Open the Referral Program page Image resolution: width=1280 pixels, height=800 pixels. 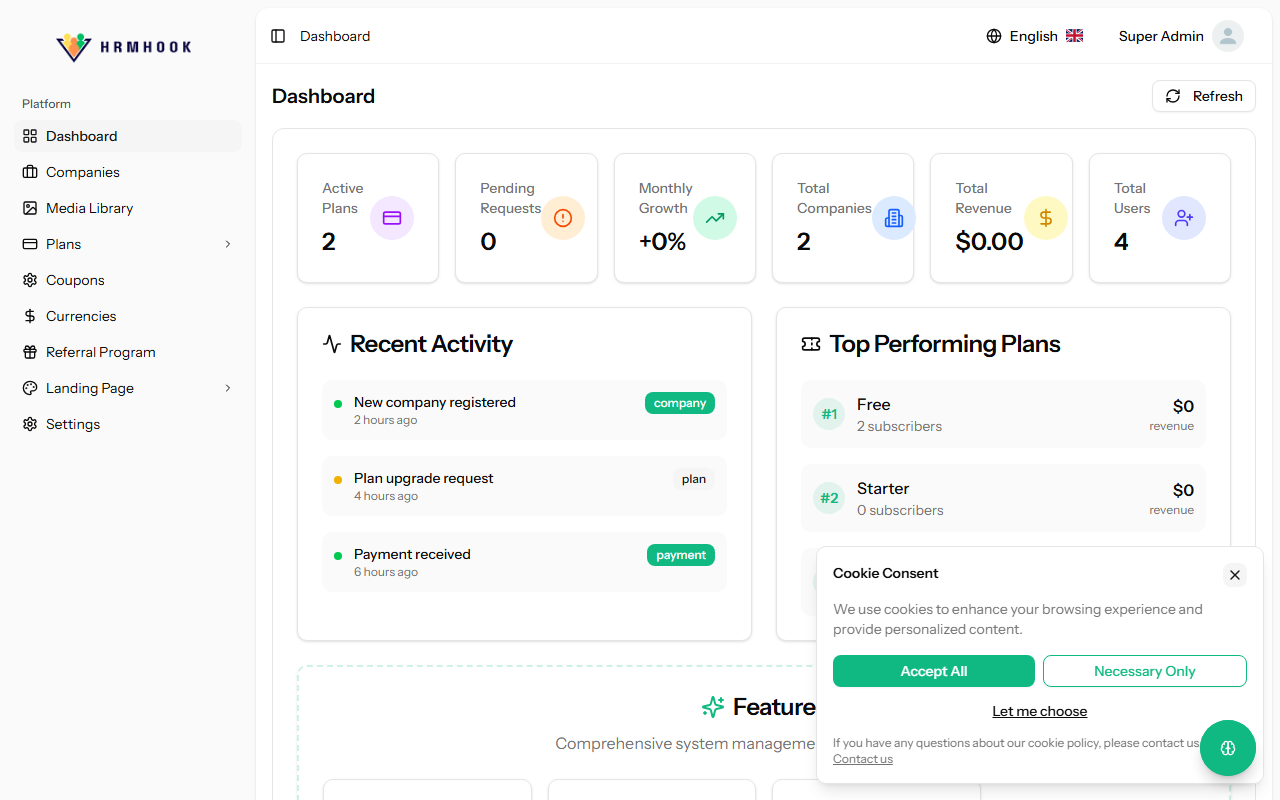click(x=100, y=352)
